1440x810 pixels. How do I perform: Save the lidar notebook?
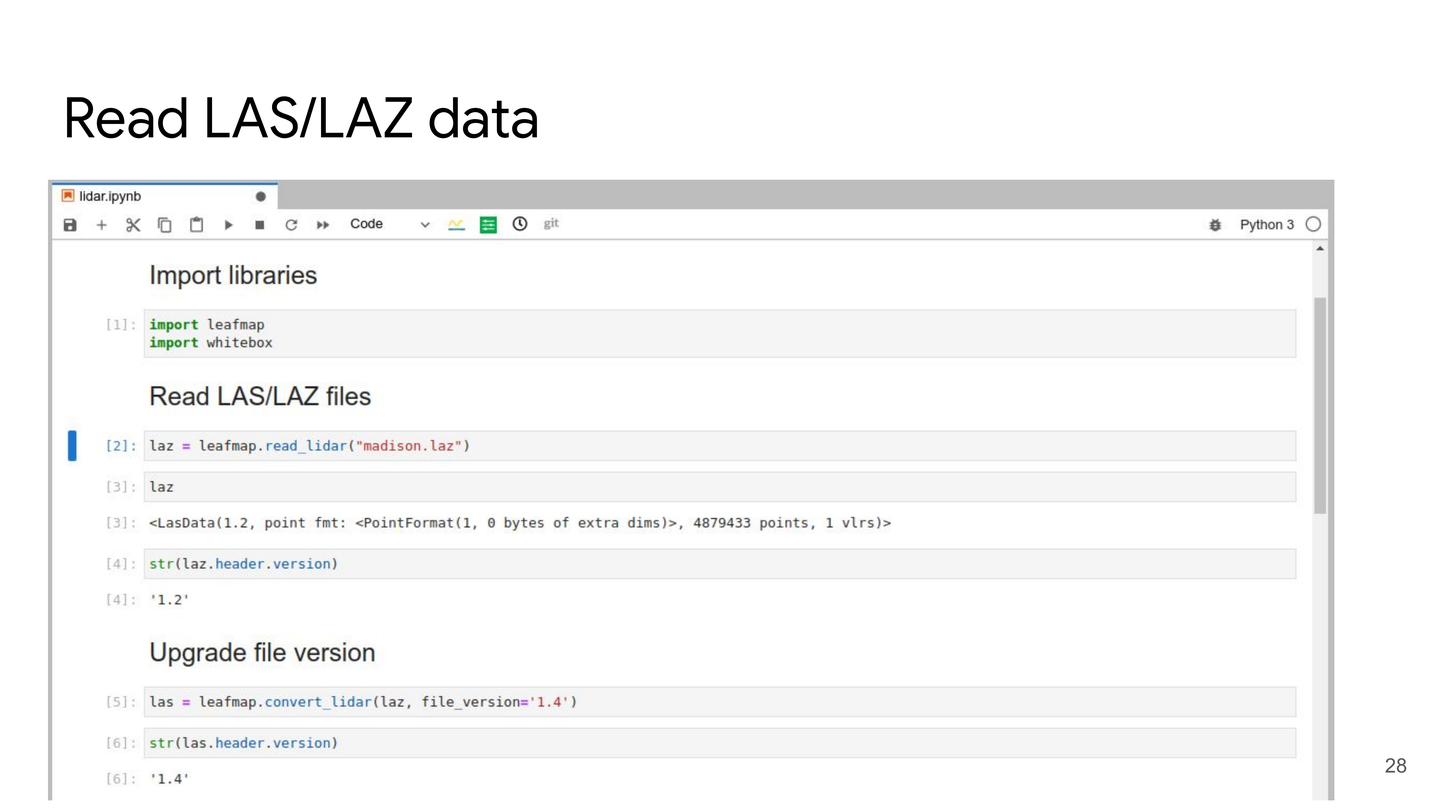tap(70, 225)
